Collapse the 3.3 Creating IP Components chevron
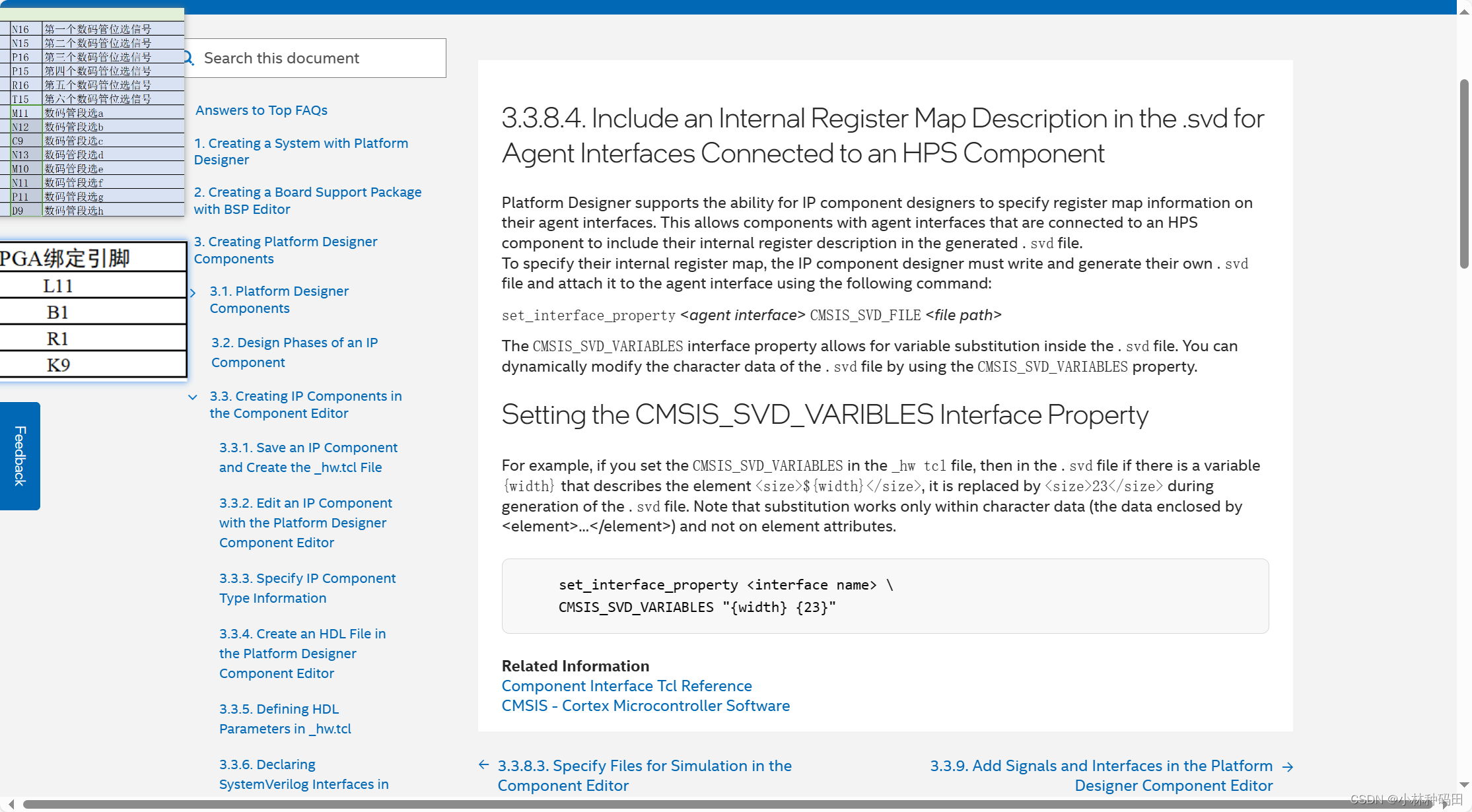Viewport: 1472px width, 812px height. [193, 397]
